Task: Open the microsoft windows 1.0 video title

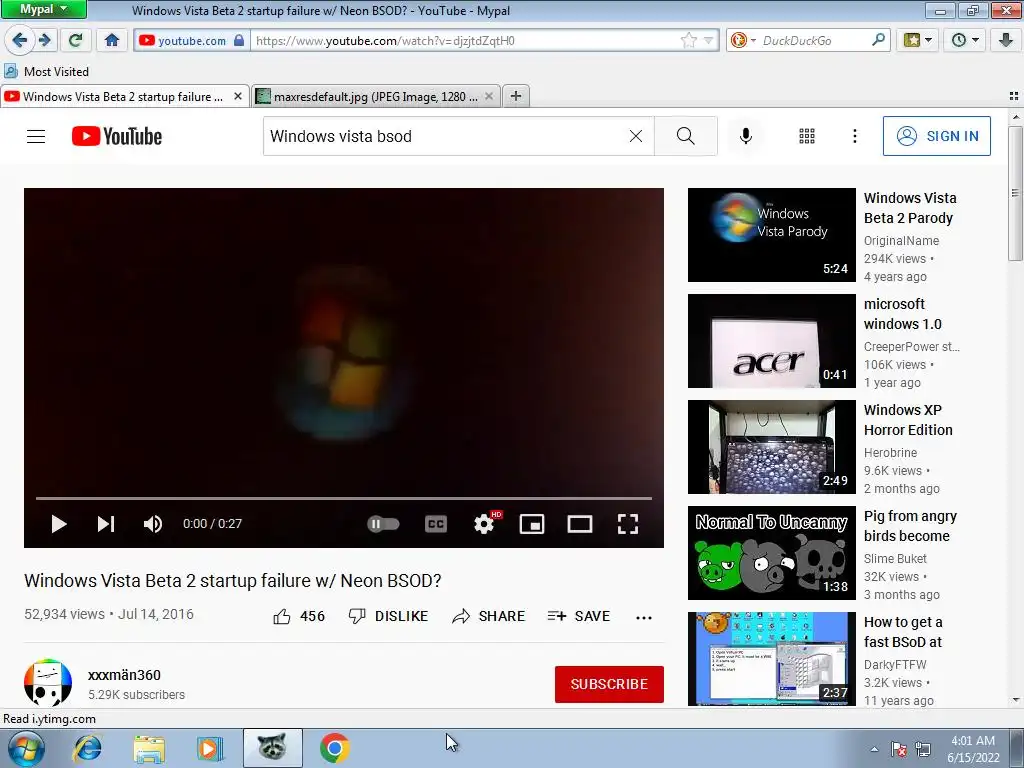Action: pyautogui.click(x=903, y=314)
